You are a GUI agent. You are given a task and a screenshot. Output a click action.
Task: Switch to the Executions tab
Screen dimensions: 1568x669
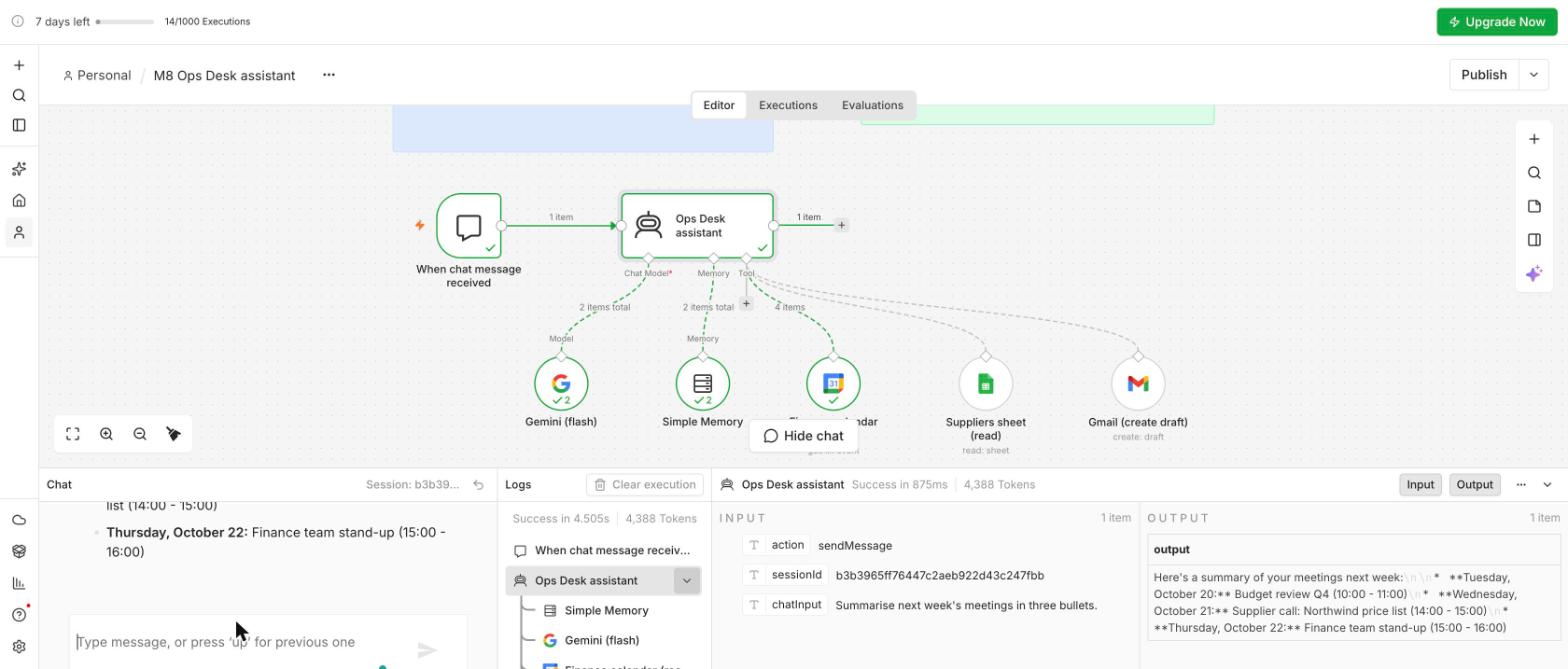tap(788, 105)
